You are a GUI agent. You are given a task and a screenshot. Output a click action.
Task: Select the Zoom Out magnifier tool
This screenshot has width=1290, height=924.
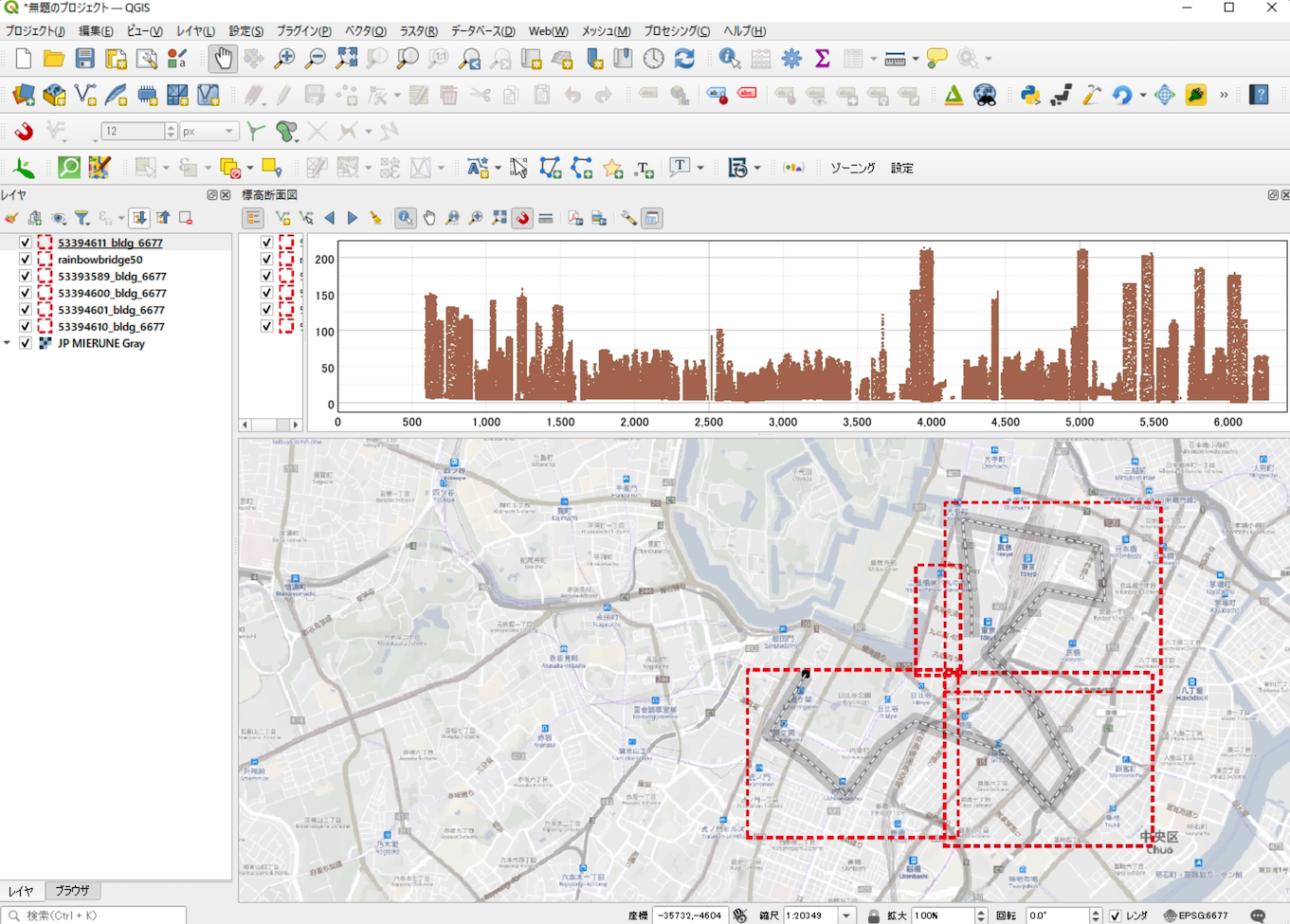(x=315, y=59)
